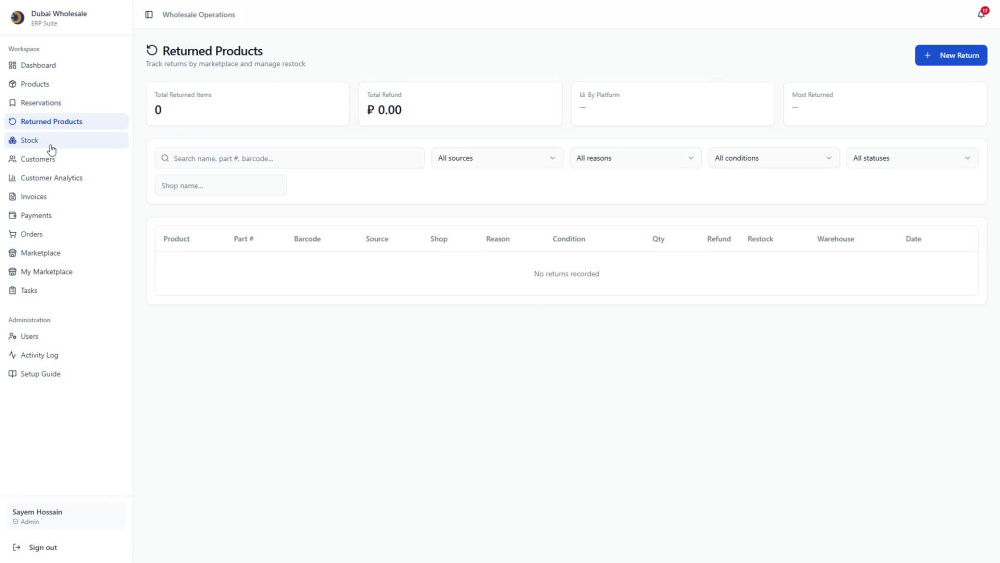Click the Products box icon
Image resolution: width=1000 pixels, height=563 pixels.
(12, 84)
